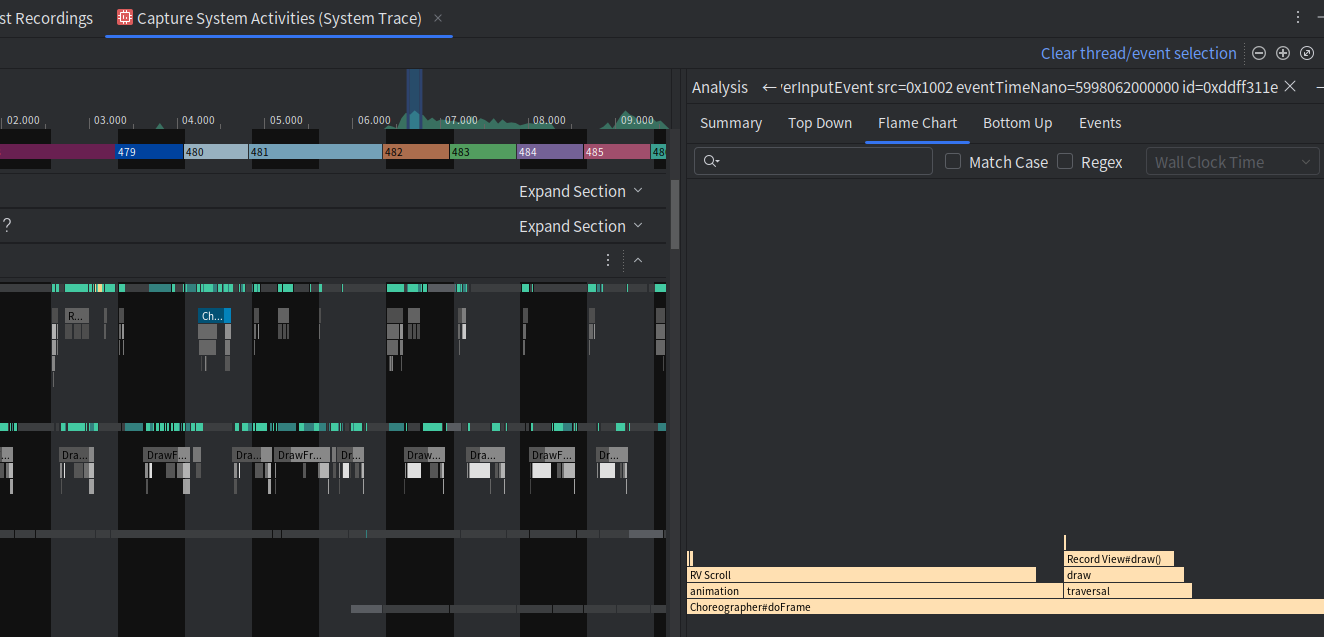The height and width of the screenshot is (637, 1324).
Task: Select frame 485 in the frame bar
Action: point(617,152)
